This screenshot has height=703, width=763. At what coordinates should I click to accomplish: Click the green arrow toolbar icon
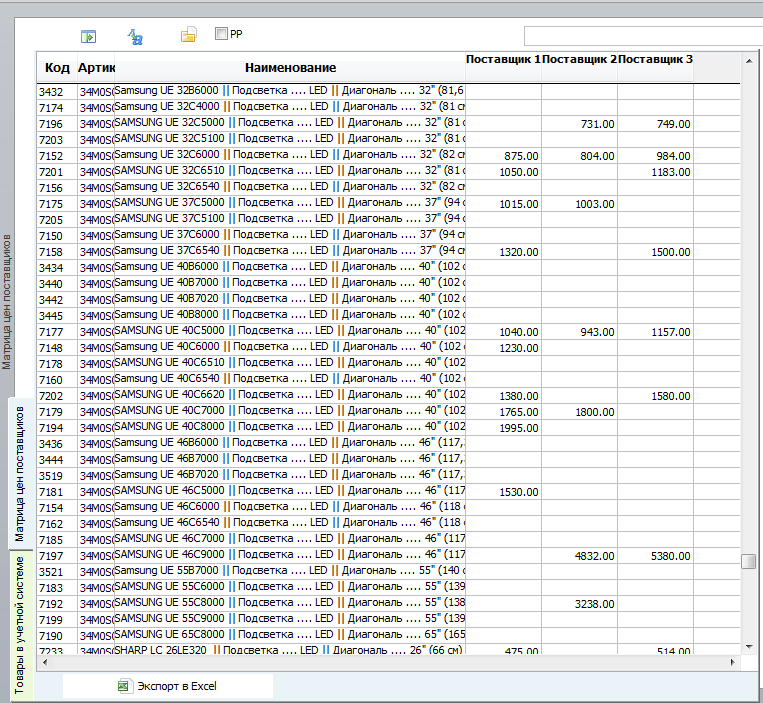[88, 36]
